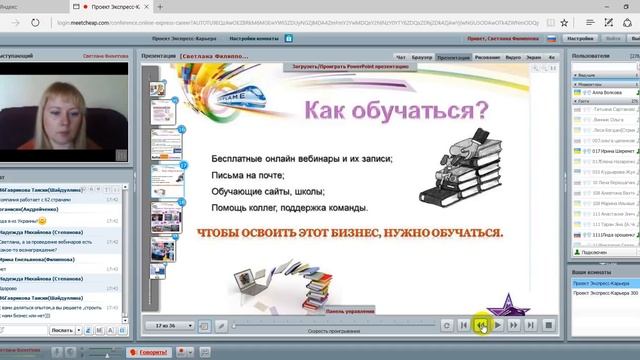The width and height of the screenshot is (640, 360).
Task: Jump to the last slide button
Action: [x=530, y=325]
